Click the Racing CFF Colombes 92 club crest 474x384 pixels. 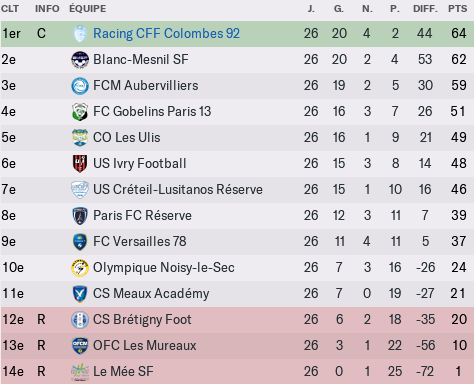pyautogui.click(x=80, y=34)
